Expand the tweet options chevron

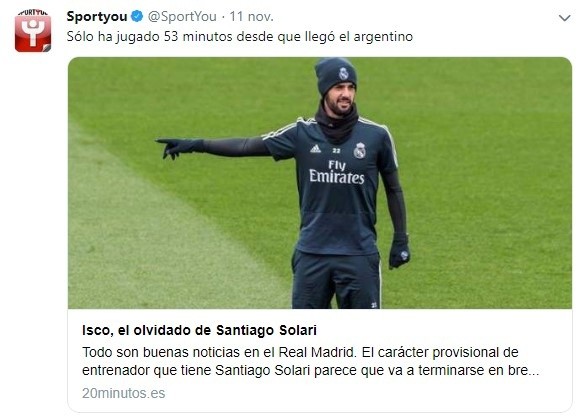(x=564, y=18)
